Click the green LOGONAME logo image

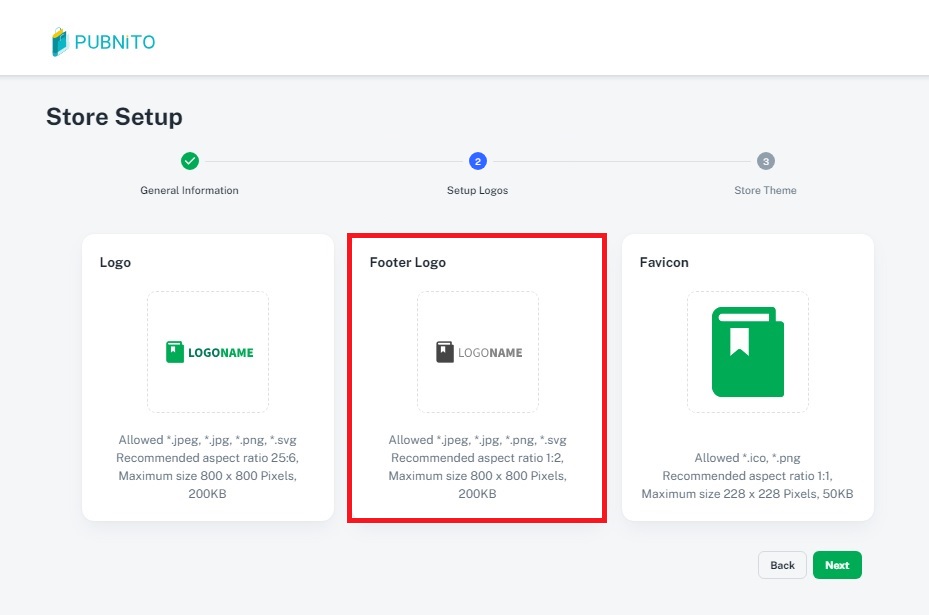(209, 352)
